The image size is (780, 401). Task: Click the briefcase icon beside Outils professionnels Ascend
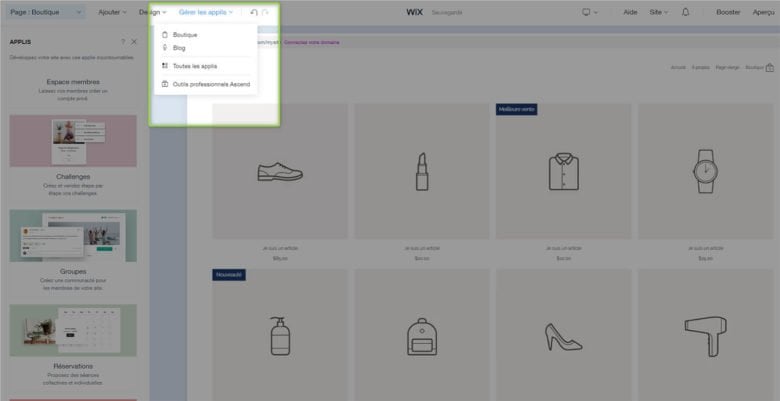(165, 84)
